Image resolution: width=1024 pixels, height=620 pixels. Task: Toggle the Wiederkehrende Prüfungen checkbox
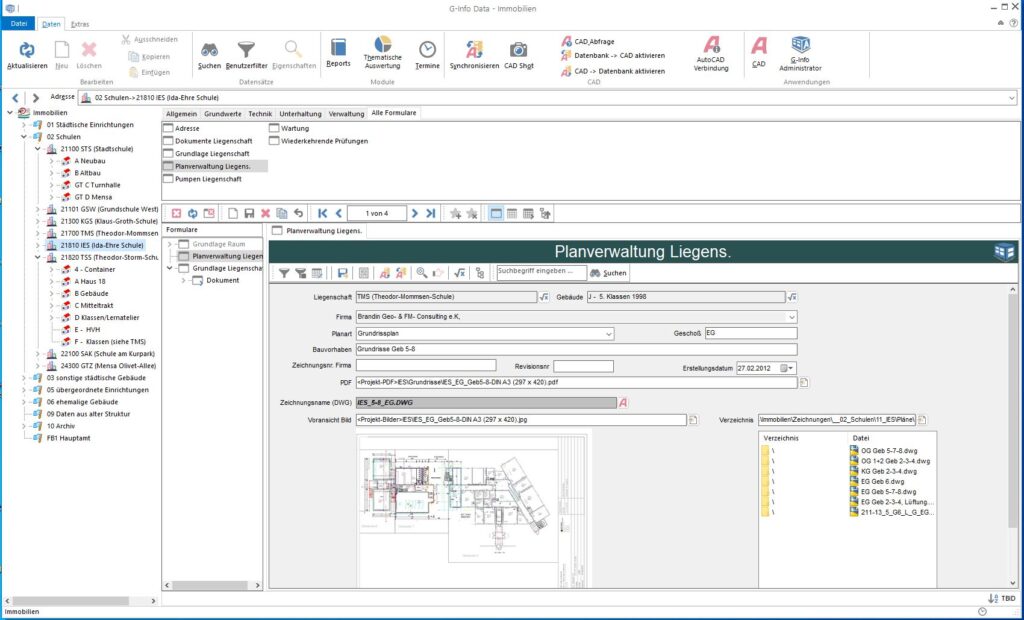click(274, 141)
